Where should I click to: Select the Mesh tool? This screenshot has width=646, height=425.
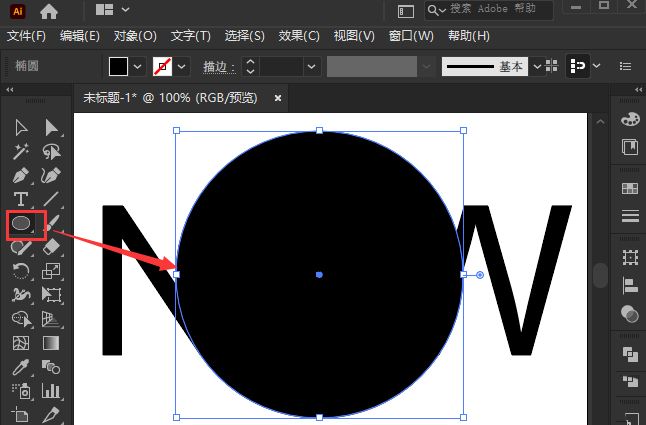pyautogui.click(x=21, y=343)
